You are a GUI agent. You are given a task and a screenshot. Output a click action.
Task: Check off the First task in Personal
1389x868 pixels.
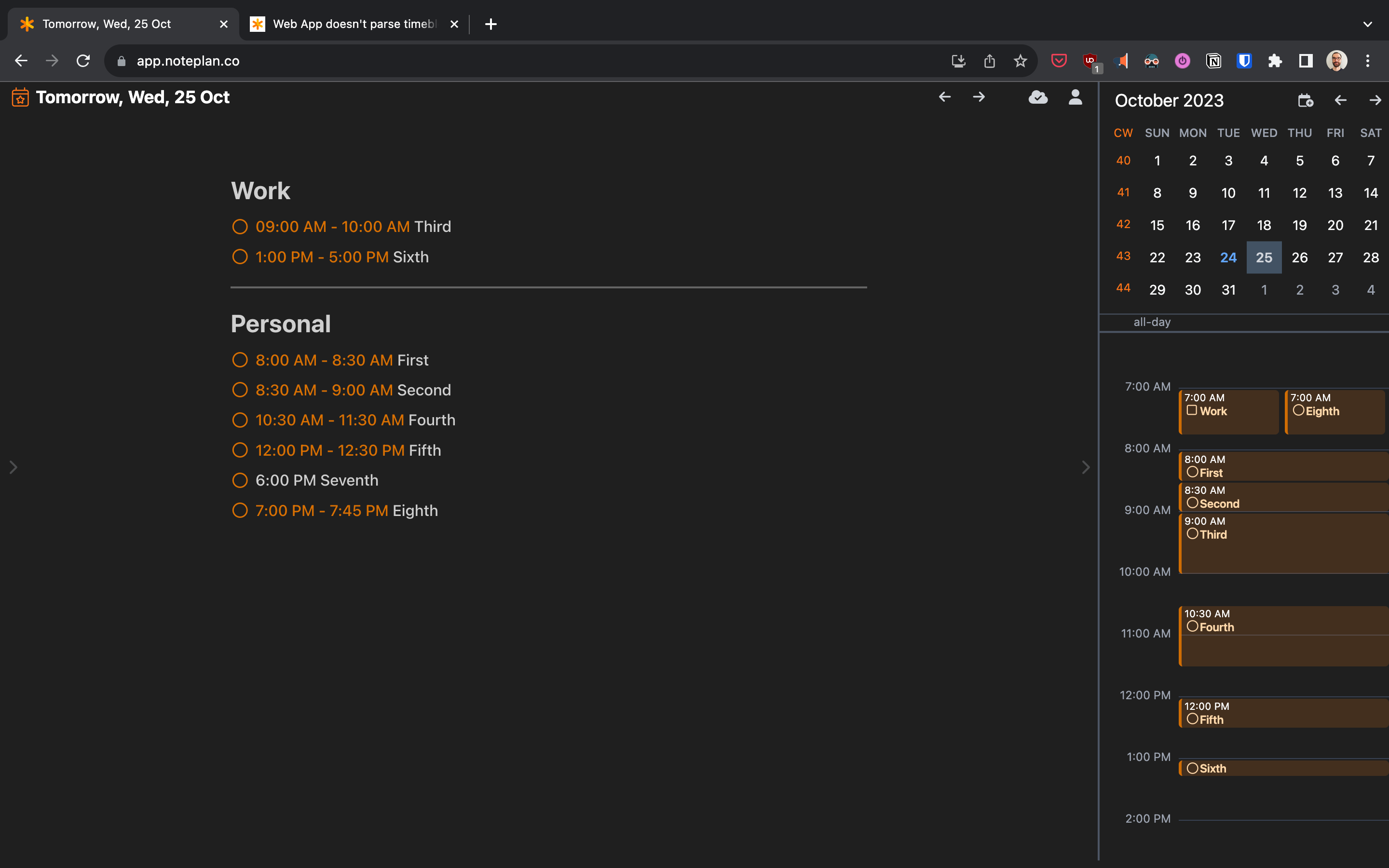click(240, 360)
